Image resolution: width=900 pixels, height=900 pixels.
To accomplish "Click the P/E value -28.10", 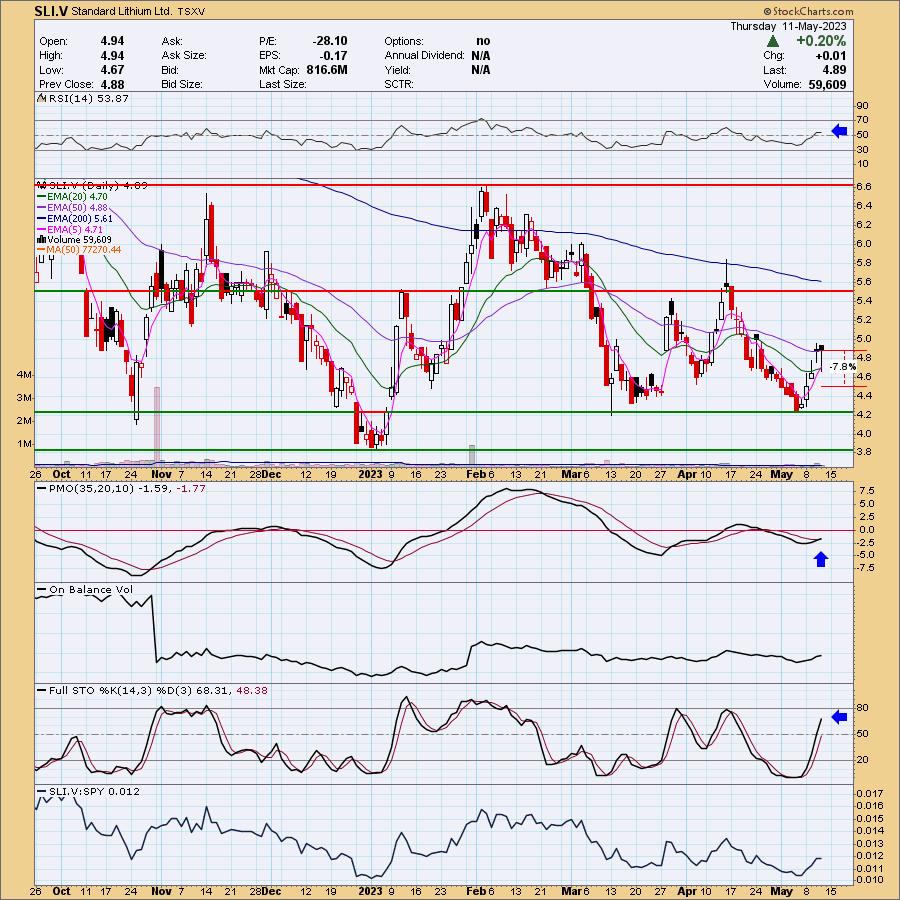I will 330,41.
